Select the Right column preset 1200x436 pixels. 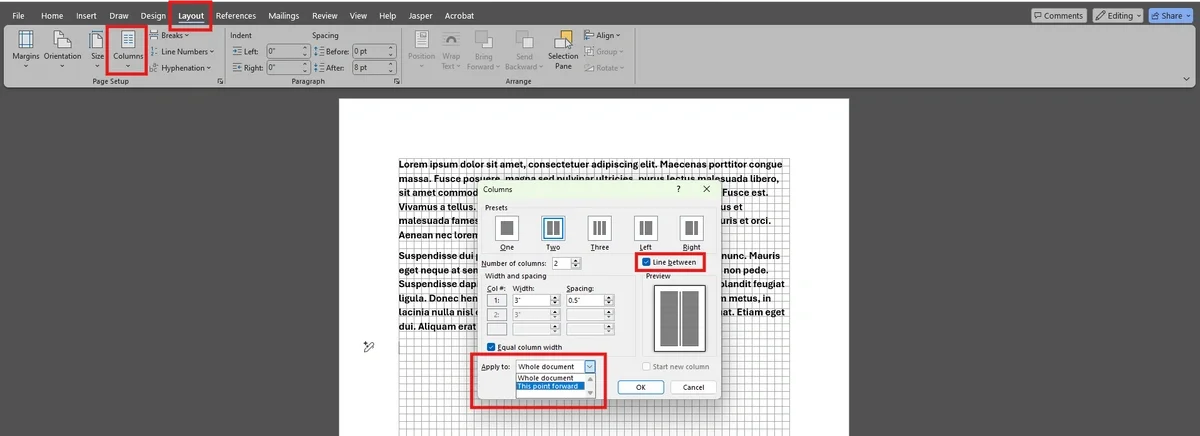point(691,229)
